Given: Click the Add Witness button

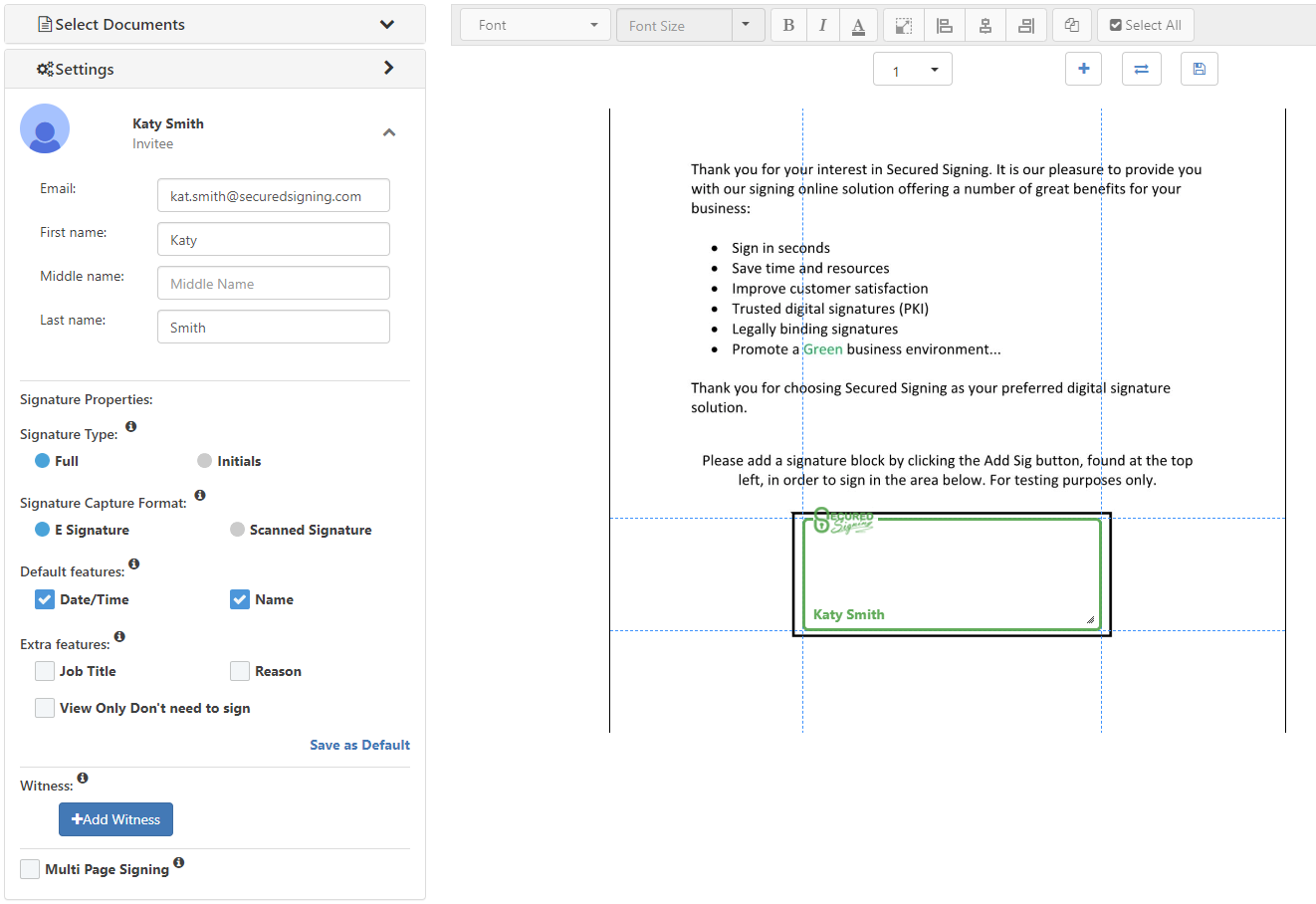Looking at the screenshot, I should (x=115, y=819).
